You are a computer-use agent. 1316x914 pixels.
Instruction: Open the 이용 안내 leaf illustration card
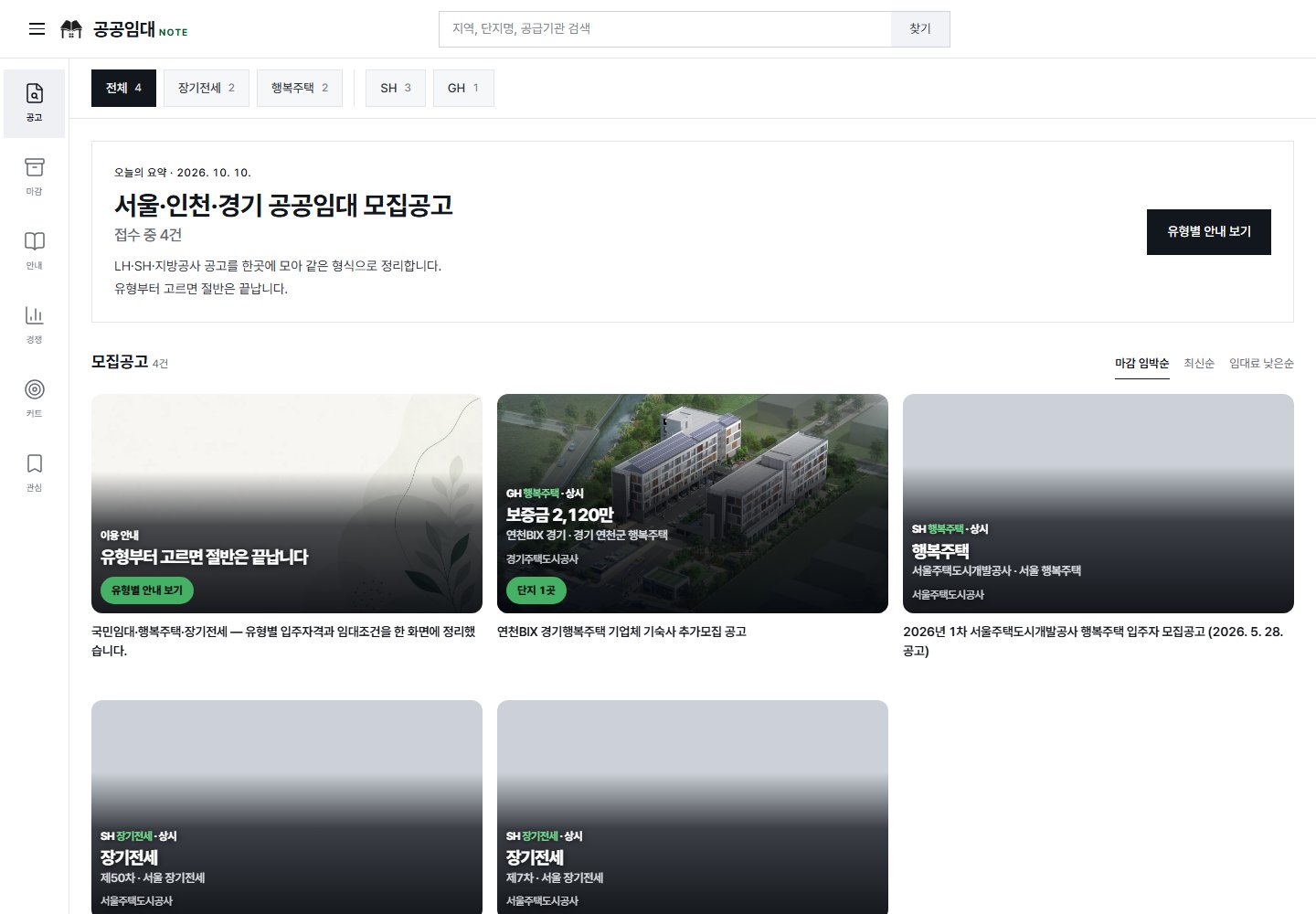pos(287,504)
